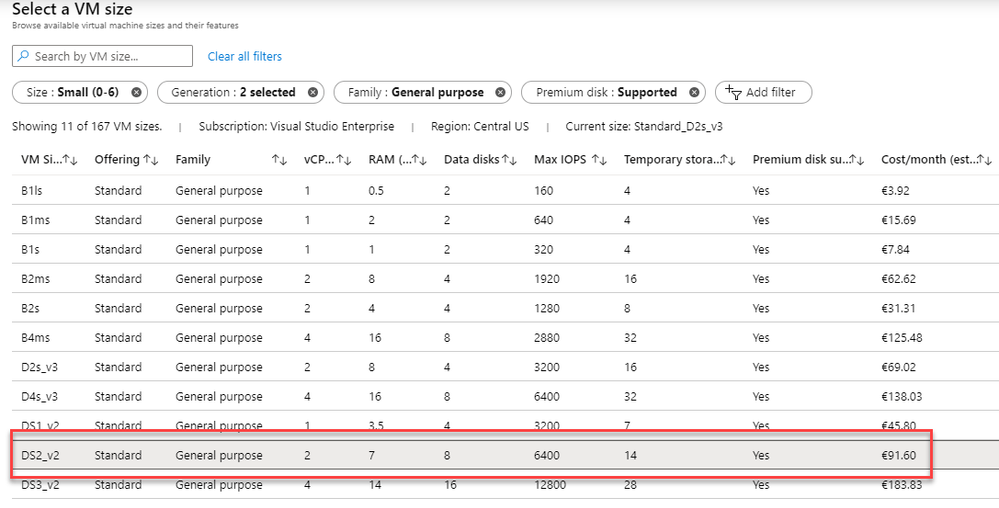Image resolution: width=999 pixels, height=508 pixels.
Task: Sort by Data disks column arrows
Action: click(x=508, y=160)
